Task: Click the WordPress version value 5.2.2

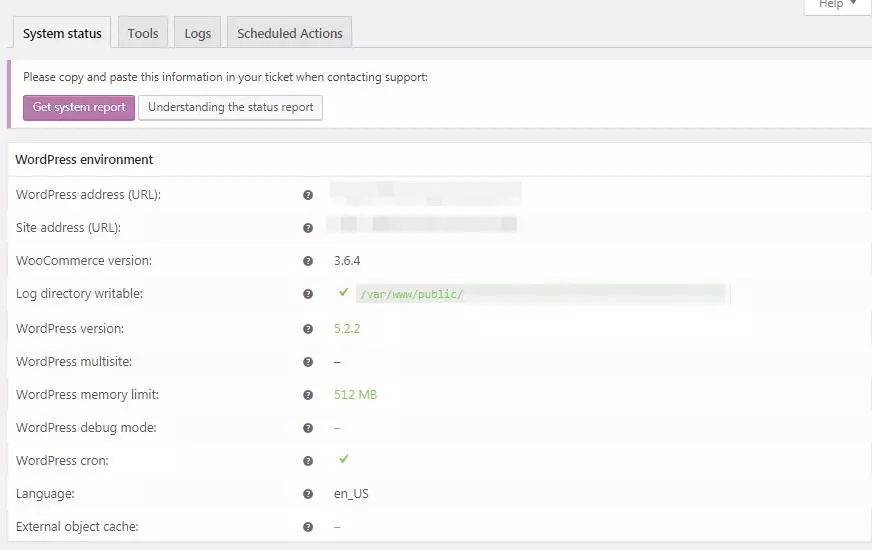Action: point(347,329)
